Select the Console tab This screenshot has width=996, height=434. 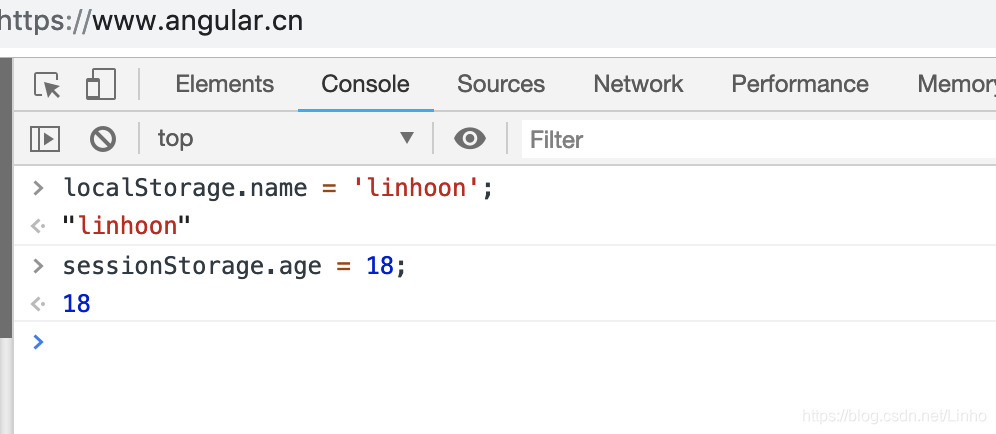click(365, 84)
